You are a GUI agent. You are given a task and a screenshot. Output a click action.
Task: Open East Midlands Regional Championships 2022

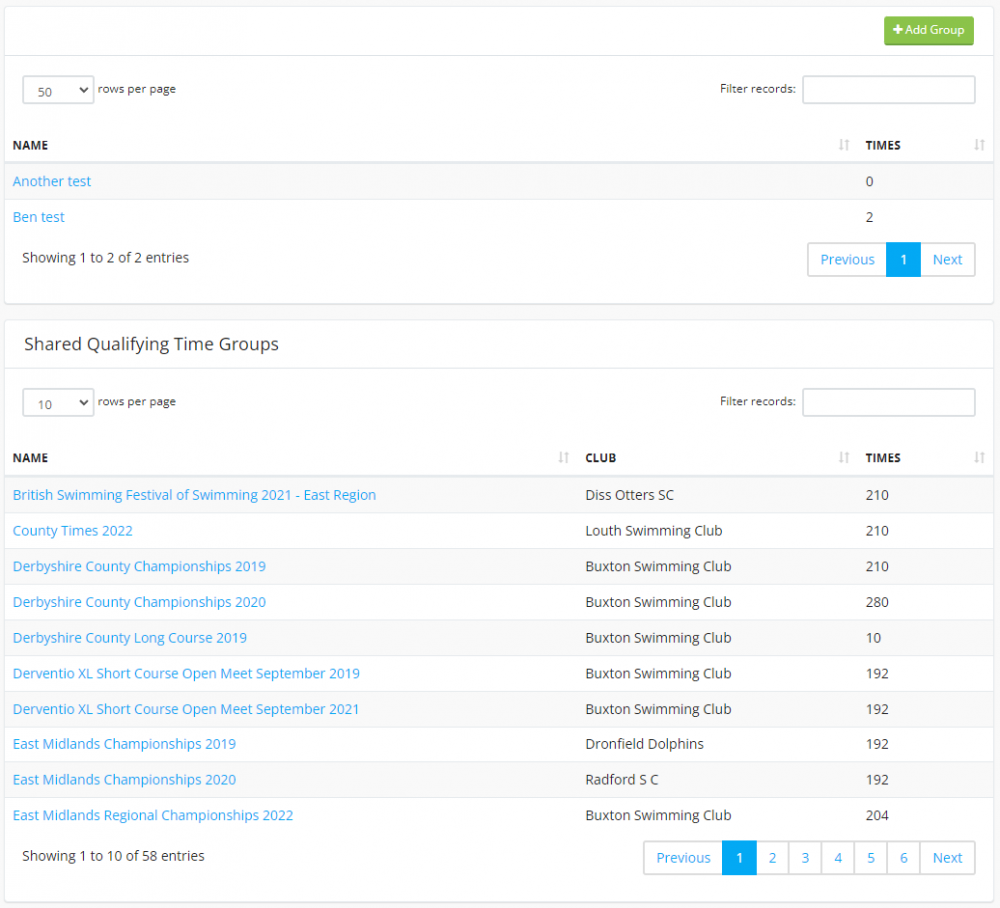[x=153, y=816]
